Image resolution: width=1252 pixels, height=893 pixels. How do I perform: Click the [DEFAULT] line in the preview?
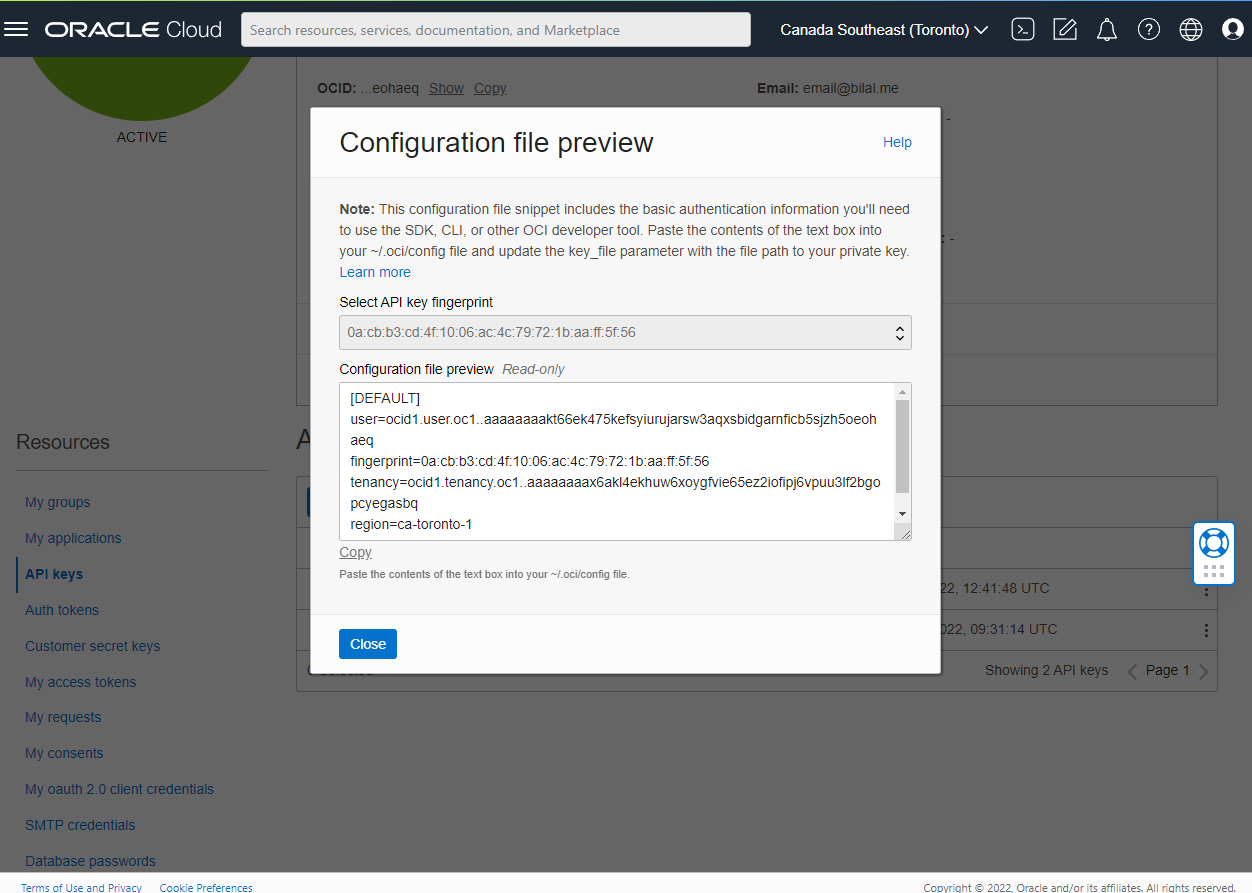[x=385, y=398]
